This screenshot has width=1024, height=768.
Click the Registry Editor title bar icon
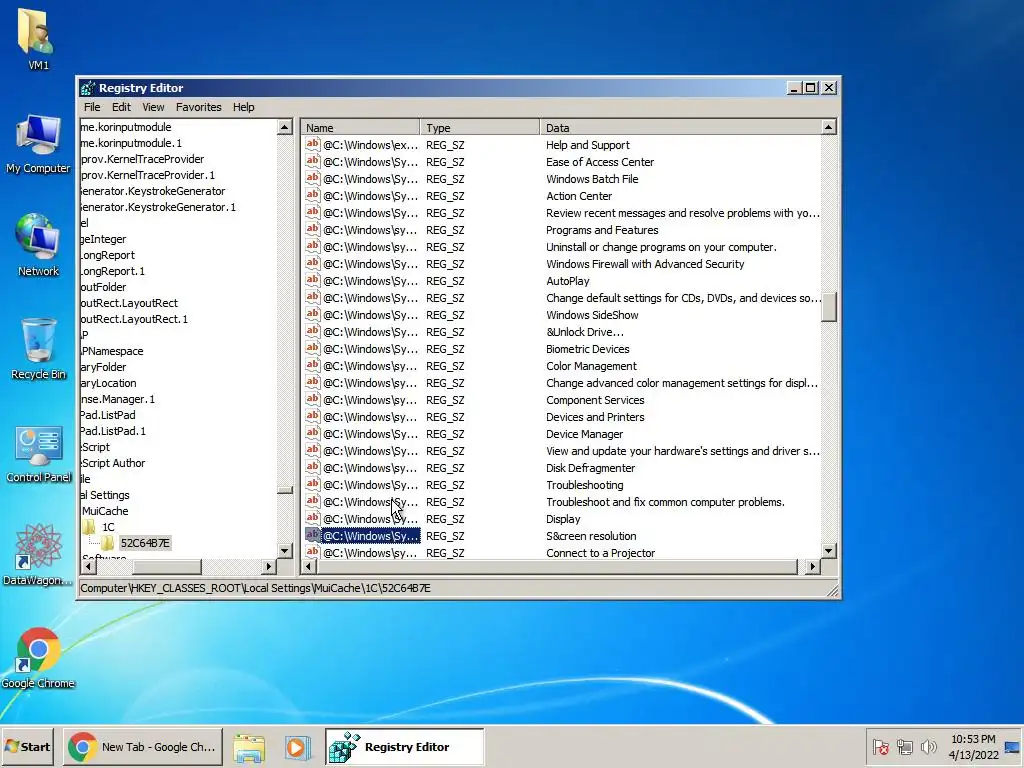coord(88,88)
